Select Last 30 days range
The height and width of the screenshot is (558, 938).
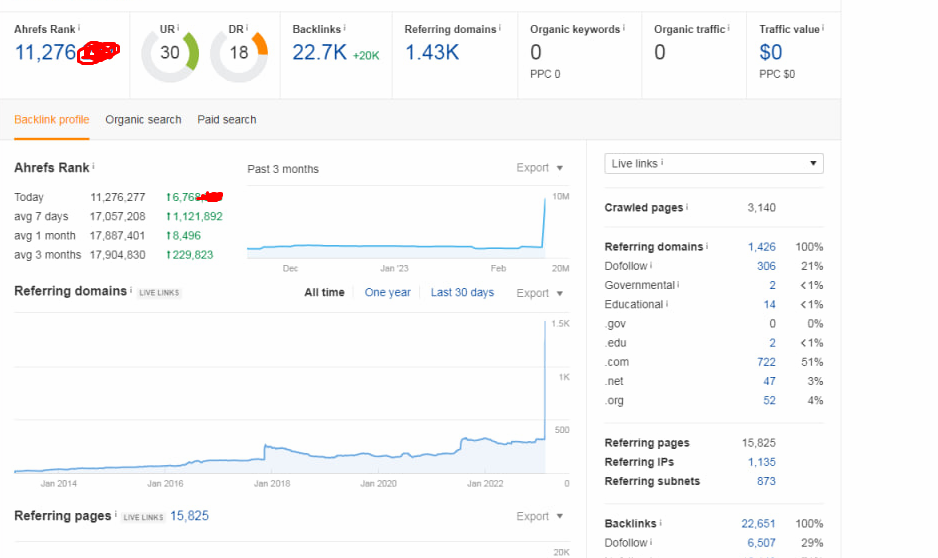(462, 292)
